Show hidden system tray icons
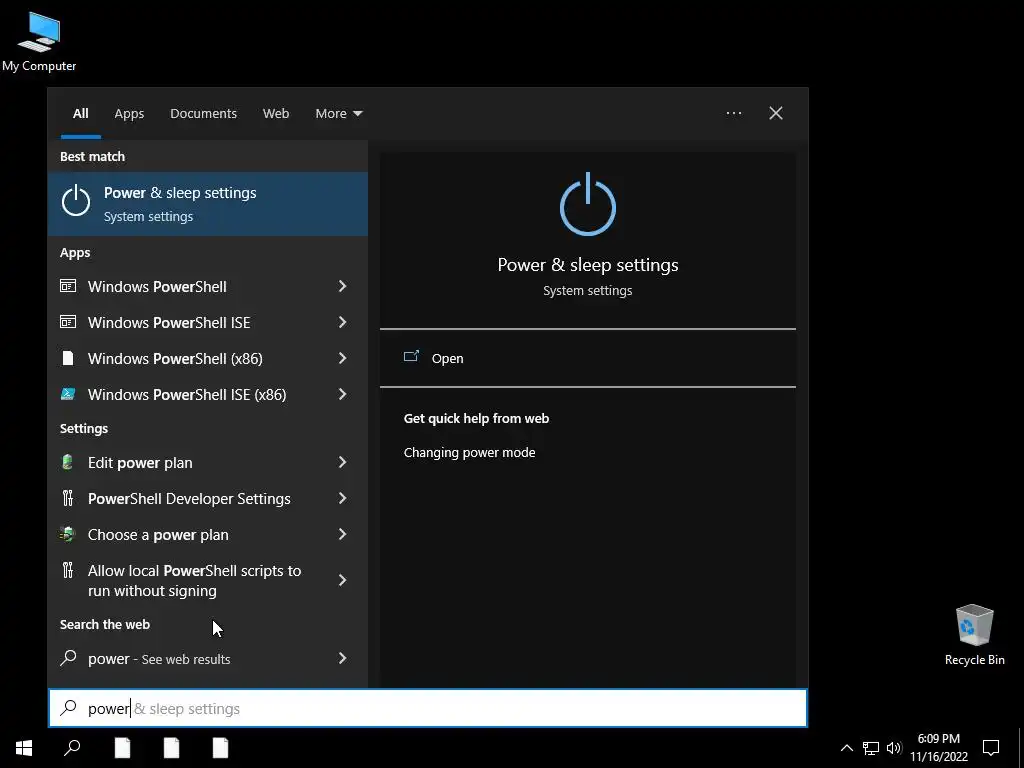This screenshot has width=1024, height=768. pyautogui.click(x=846, y=748)
